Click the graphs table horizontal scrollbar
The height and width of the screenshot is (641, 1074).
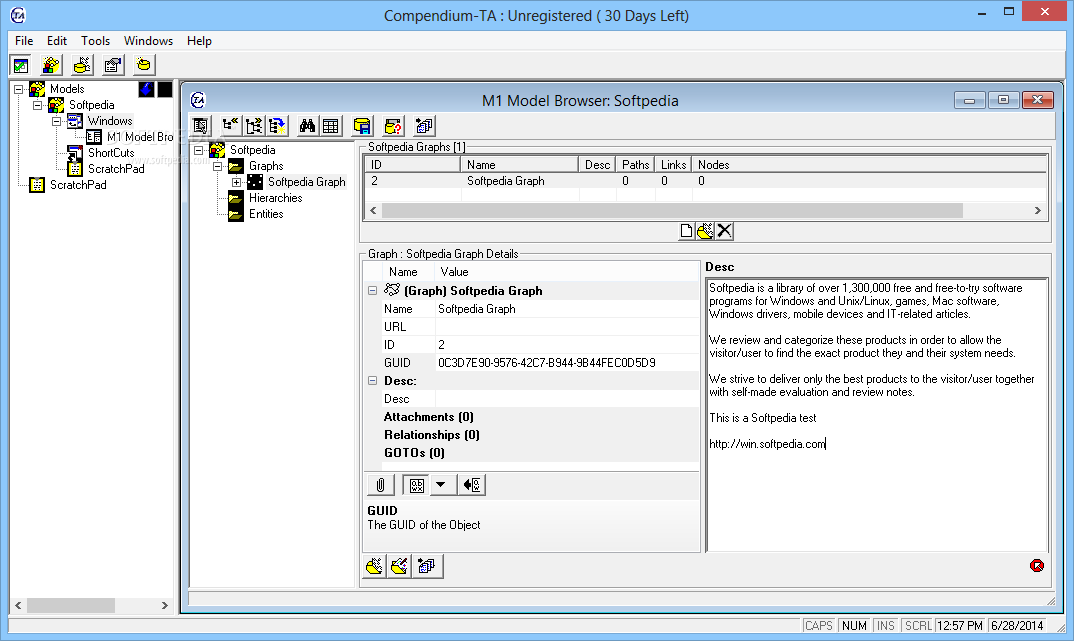click(x=705, y=211)
